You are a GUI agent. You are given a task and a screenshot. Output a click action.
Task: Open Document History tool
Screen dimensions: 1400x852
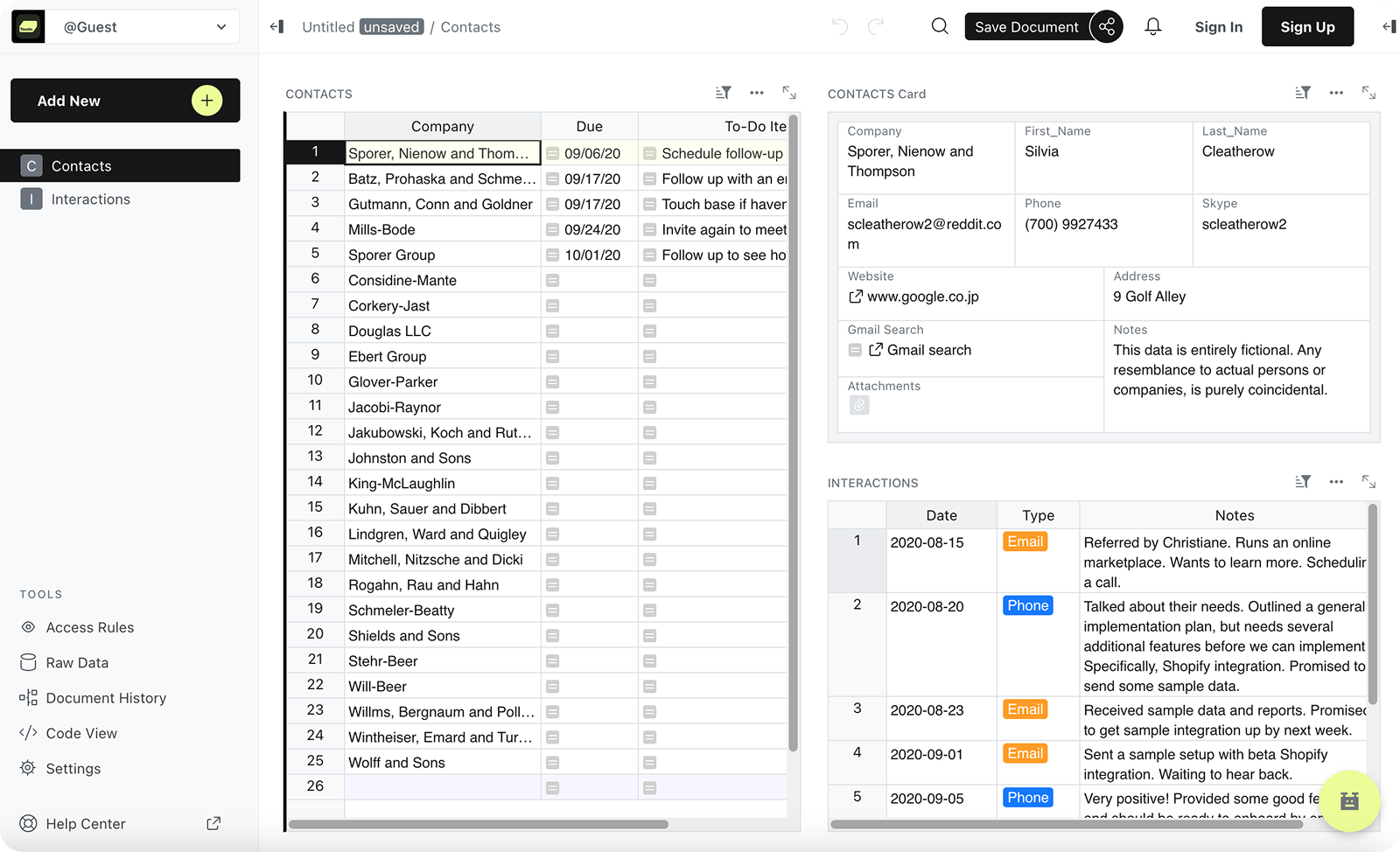[105, 698]
